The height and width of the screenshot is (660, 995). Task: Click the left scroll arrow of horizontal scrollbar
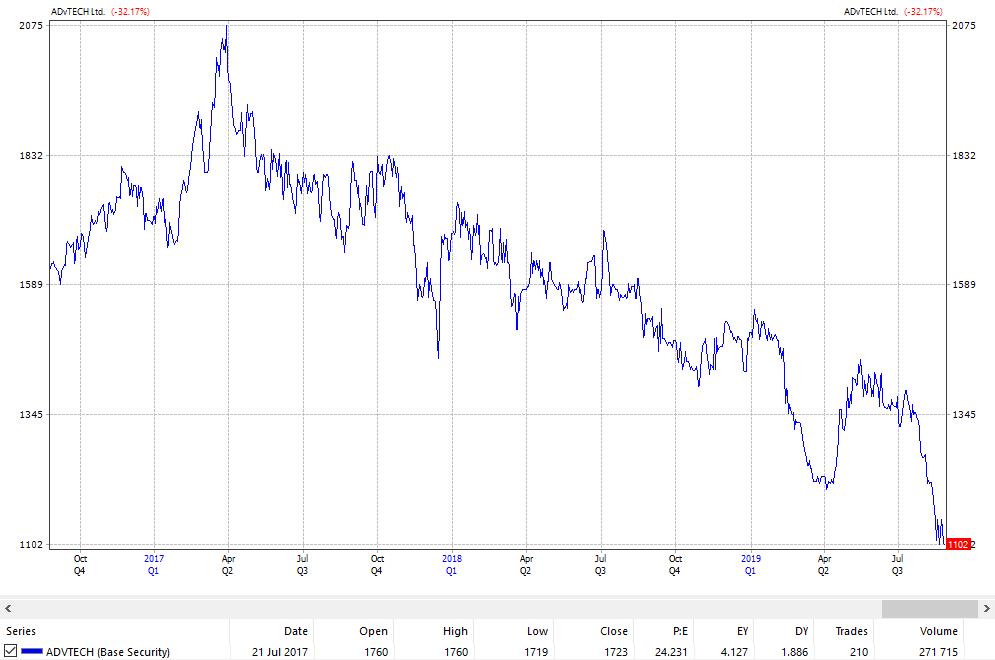tap(8, 609)
